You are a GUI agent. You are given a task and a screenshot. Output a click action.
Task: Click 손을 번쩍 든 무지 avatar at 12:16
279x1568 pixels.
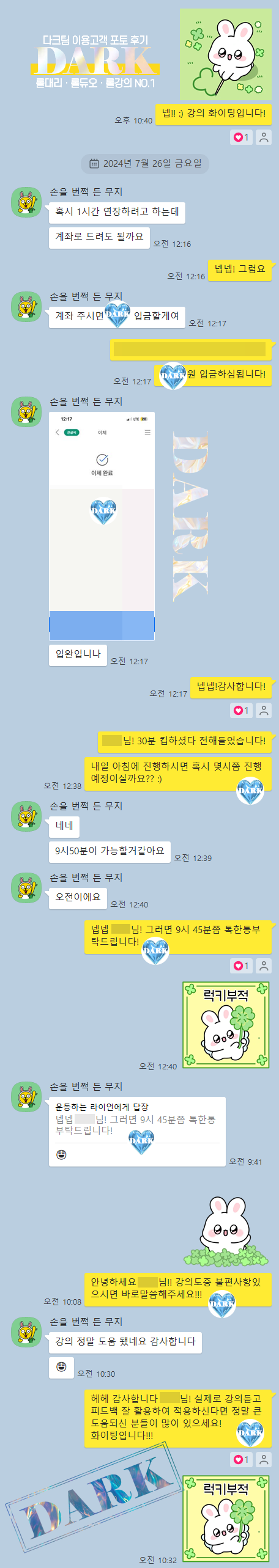pyautogui.click(x=26, y=202)
